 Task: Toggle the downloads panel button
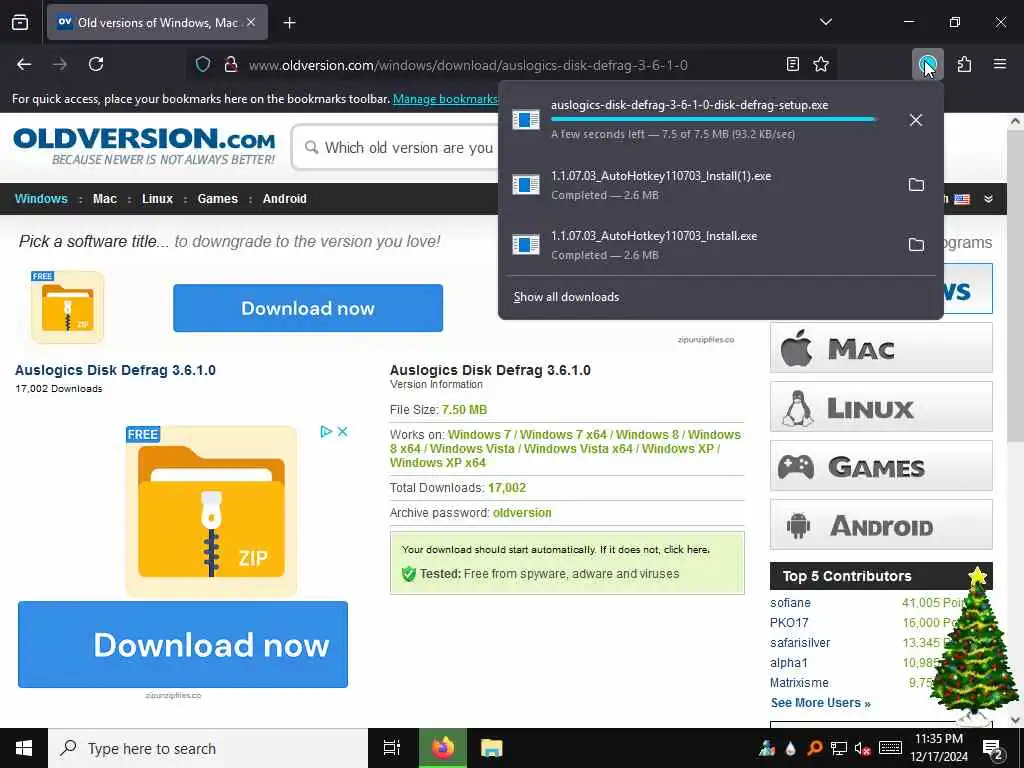pos(927,64)
